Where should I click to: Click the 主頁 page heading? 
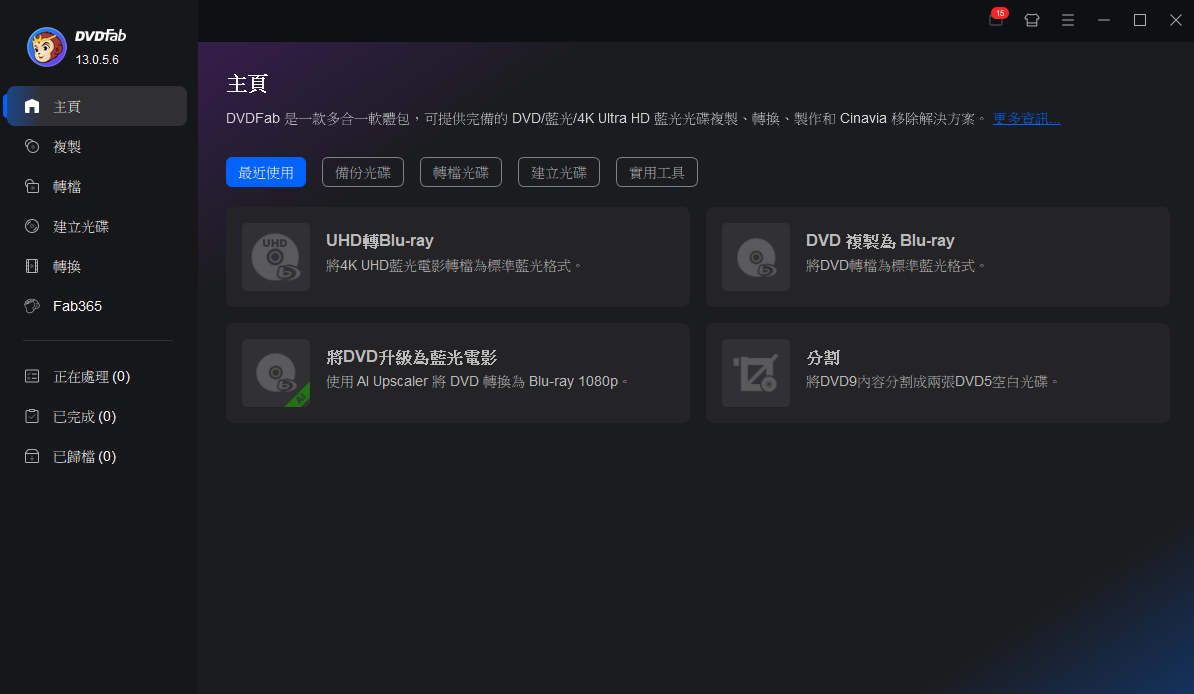coord(247,83)
